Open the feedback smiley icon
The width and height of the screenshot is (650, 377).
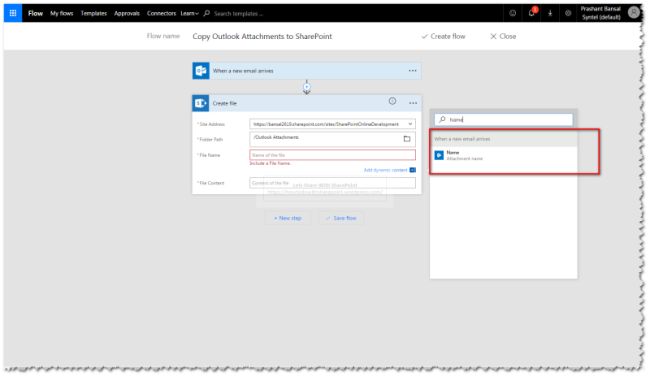(x=512, y=13)
